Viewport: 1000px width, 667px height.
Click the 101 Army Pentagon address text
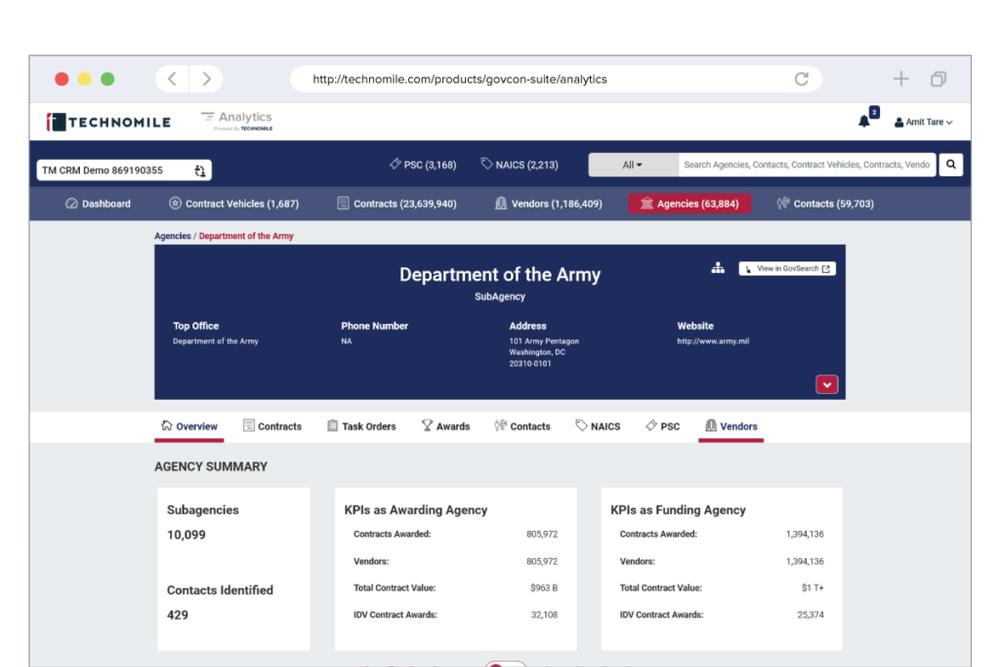(x=543, y=341)
